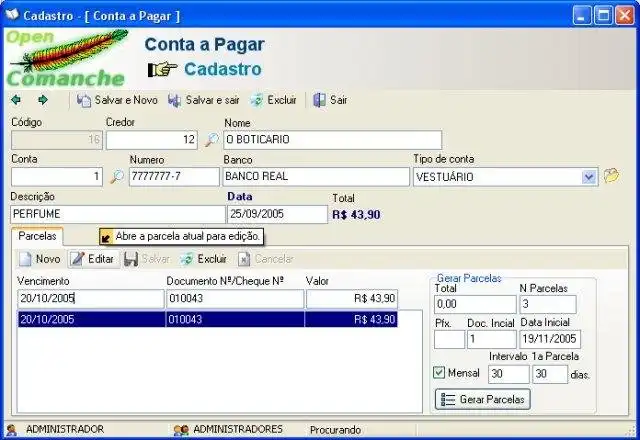640x440 pixels.
Task: Click the Data field 25/09/2005
Action: click(x=277, y=214)
